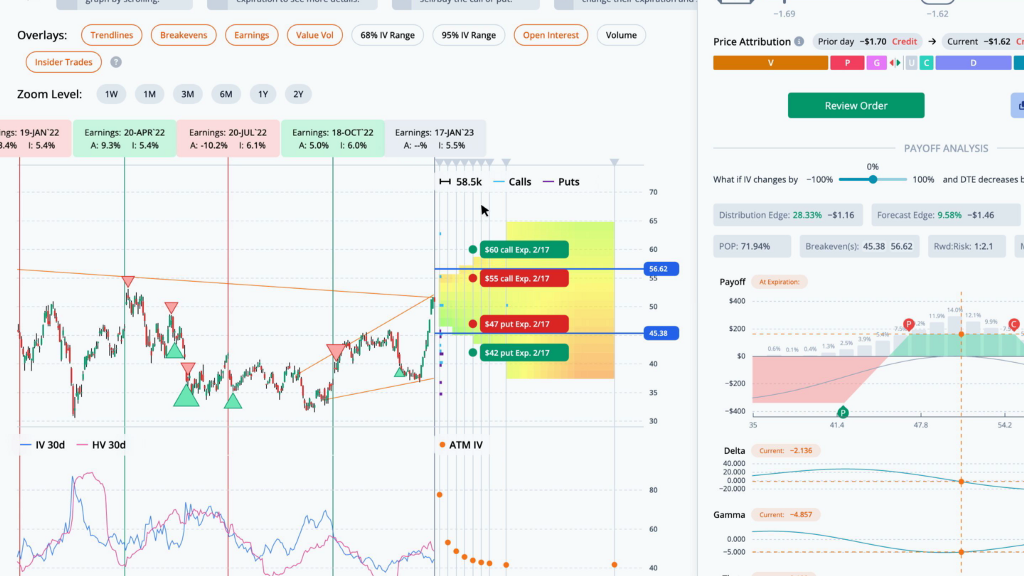Open the Price Attribution info icon
This screenshot has height=576, width=1024.
799,41
